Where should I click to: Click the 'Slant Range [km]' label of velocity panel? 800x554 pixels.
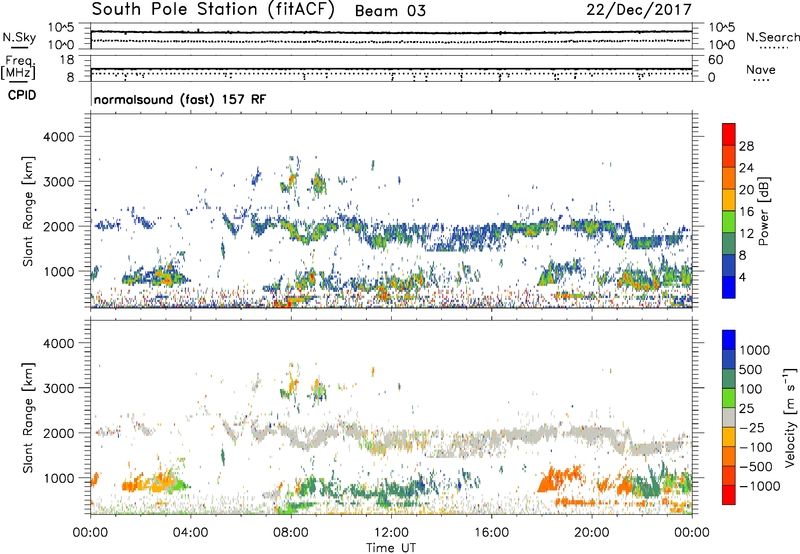pyautogui.click(x=29, y=418)
